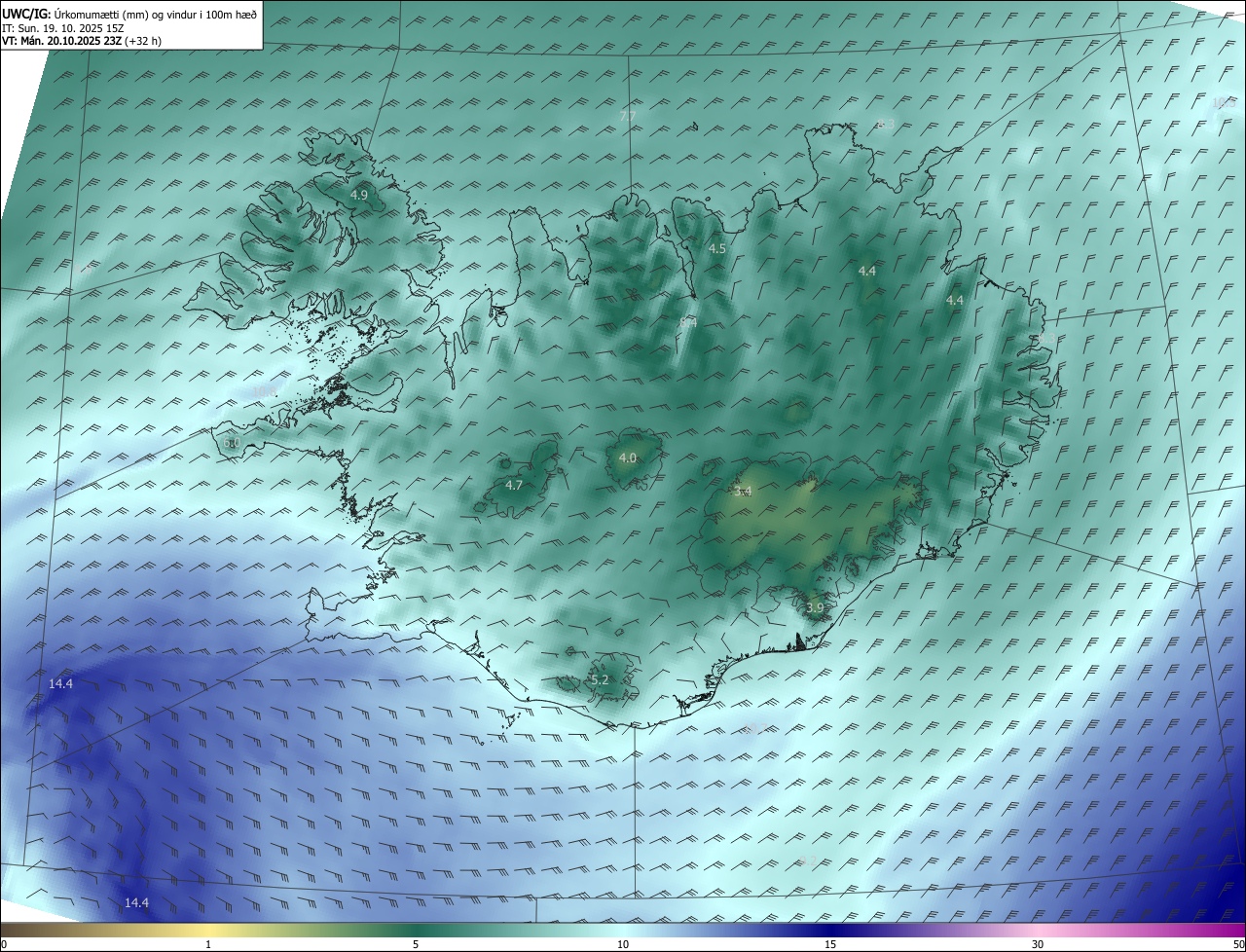Select the 5.2 value label

click(x=600, y=680)
